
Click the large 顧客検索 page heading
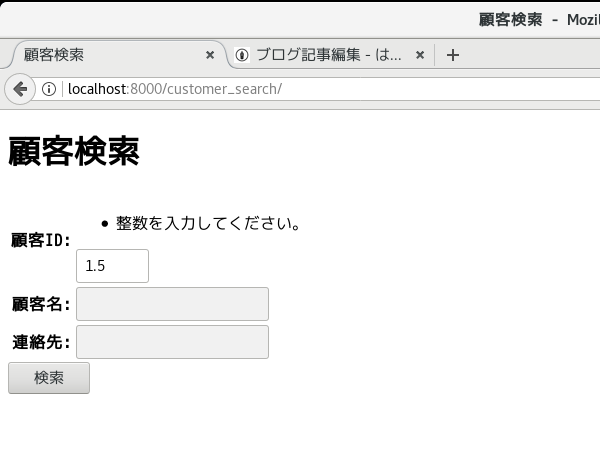click(74, 152)
